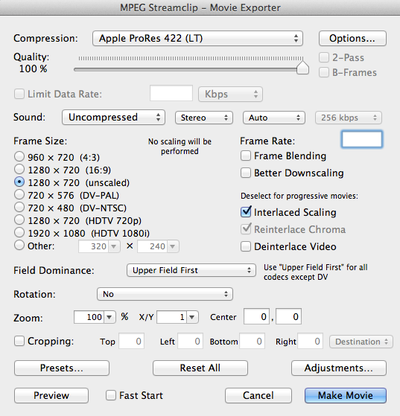
Task: Click the Options... button
Action: [353, 38]
